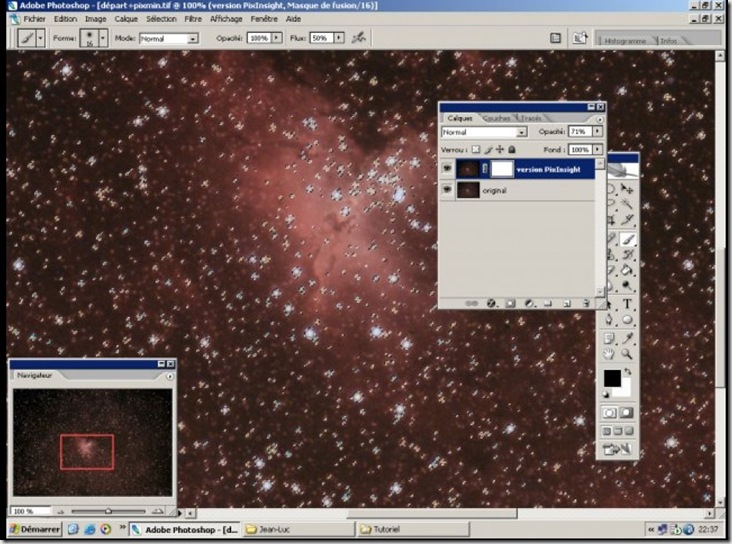The height and width of the screenshot is (544, 732).
Task: Open the brush tool preset picker arrow
Action: coord(41,38)
